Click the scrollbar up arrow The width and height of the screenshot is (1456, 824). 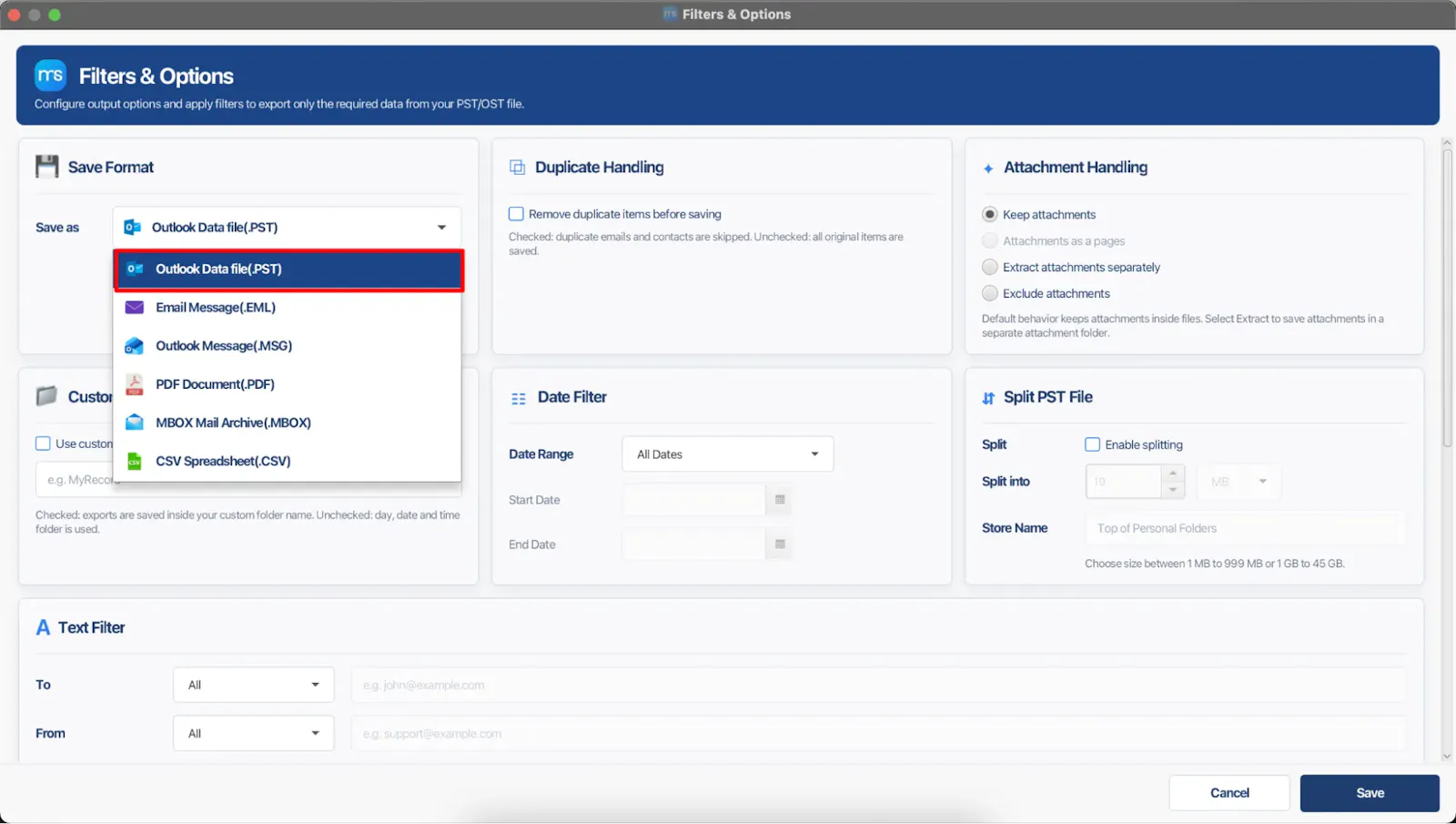click(1447, 143)
